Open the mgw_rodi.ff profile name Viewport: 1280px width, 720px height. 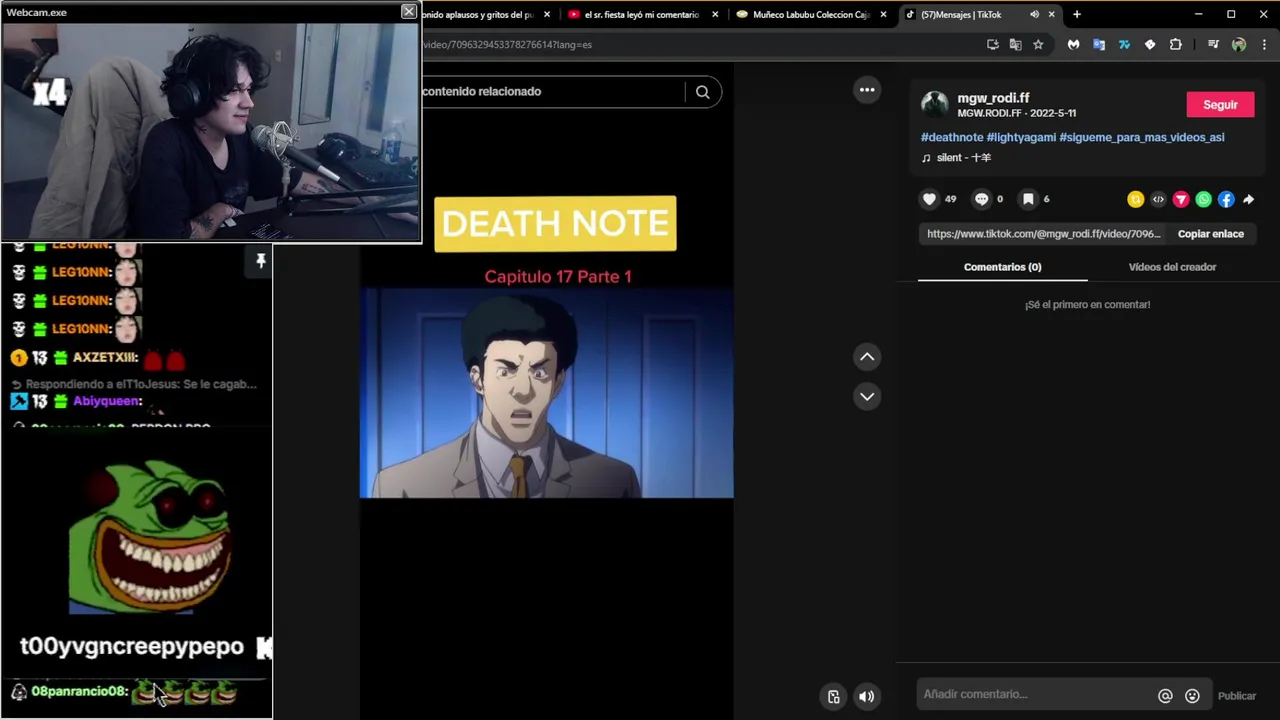(993, 98)
